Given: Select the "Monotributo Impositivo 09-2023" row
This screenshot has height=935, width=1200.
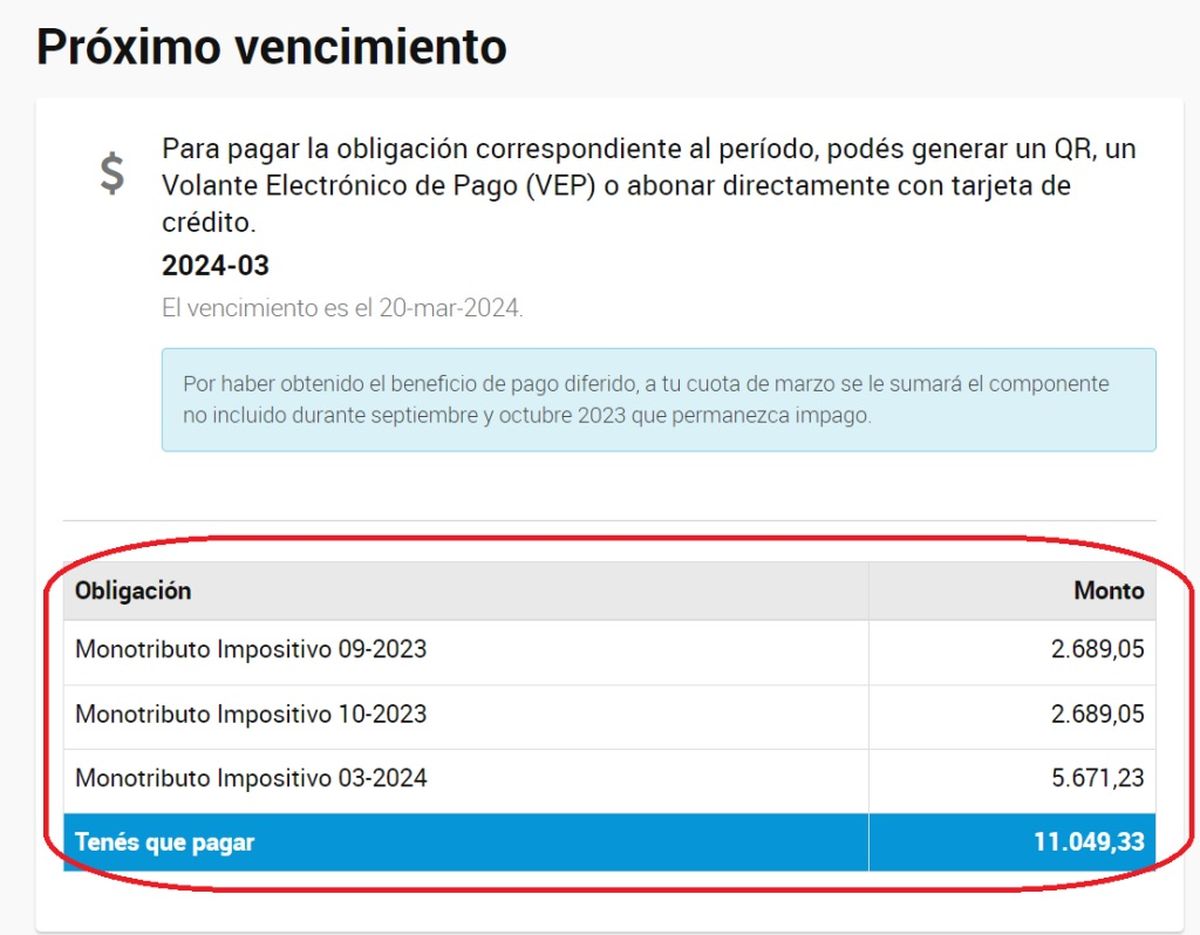Looking at the screenshot, I should click(x=253, y=650).
